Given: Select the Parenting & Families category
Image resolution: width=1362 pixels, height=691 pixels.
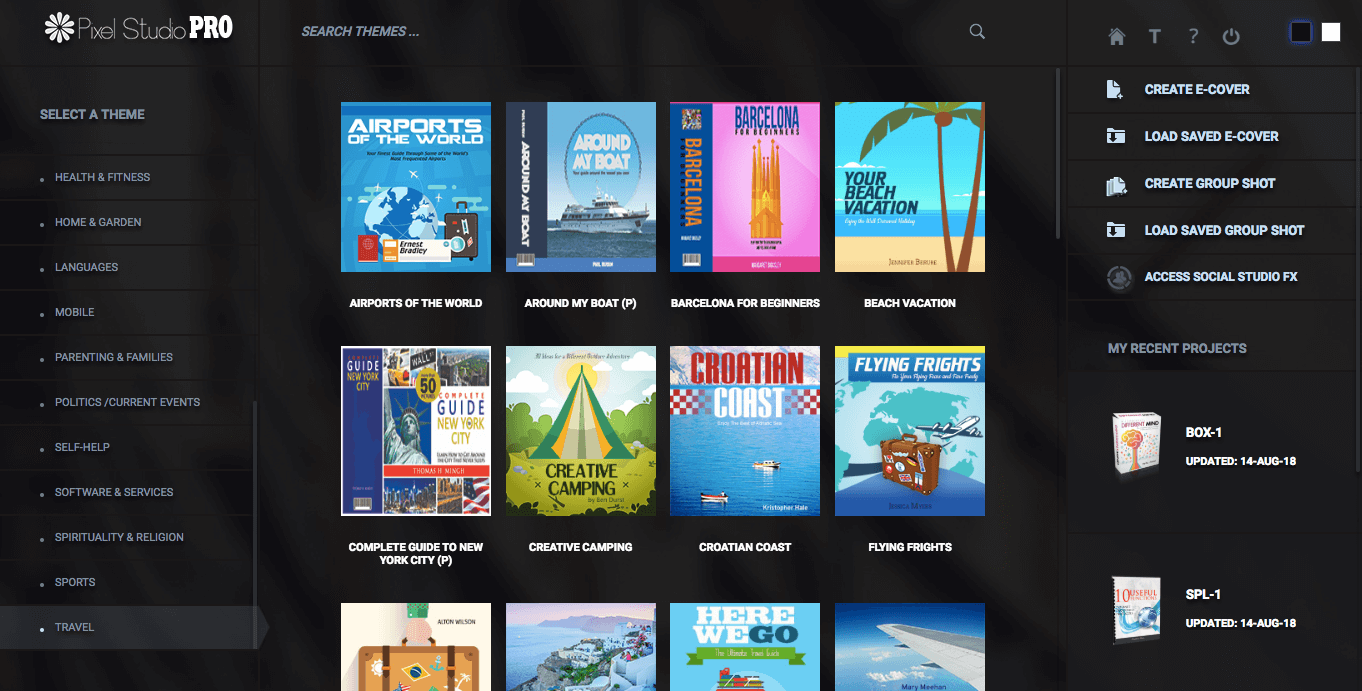Looking at the screenshot, I should [113, 357].
